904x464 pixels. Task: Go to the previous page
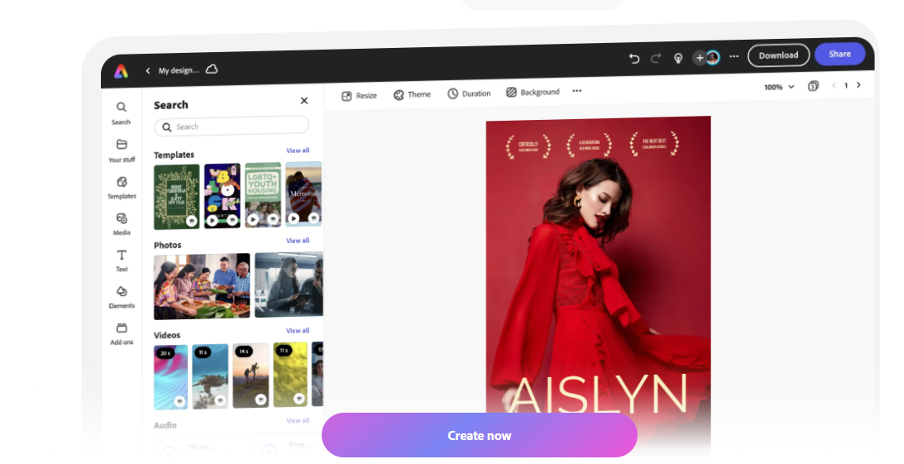pos(834,85)
